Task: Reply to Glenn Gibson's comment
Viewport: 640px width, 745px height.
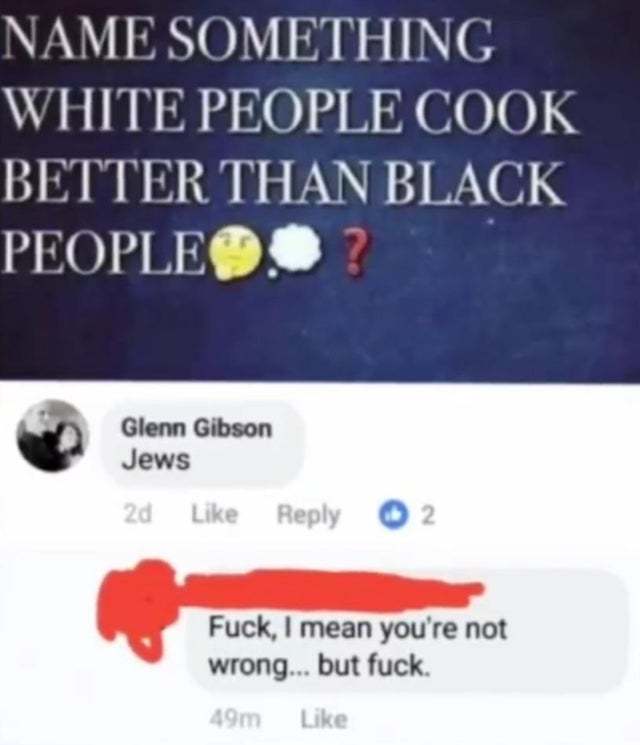Action: [x=309, y=515]
